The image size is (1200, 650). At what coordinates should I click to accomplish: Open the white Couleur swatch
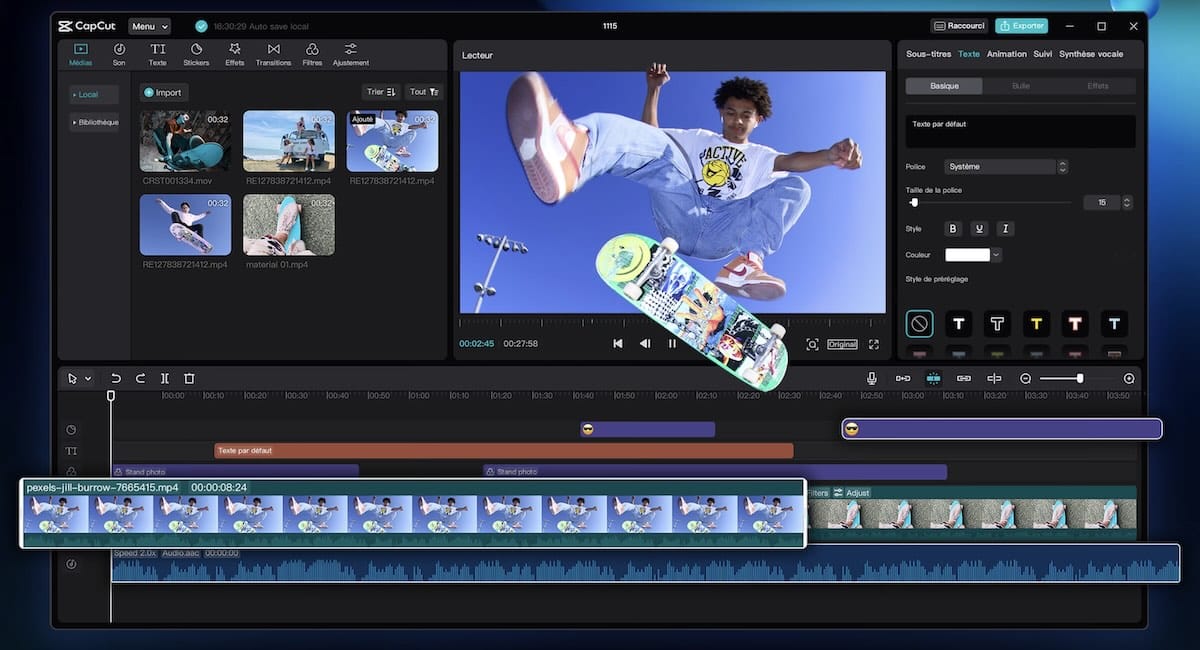pyautogui.click(x=968, y=255)
